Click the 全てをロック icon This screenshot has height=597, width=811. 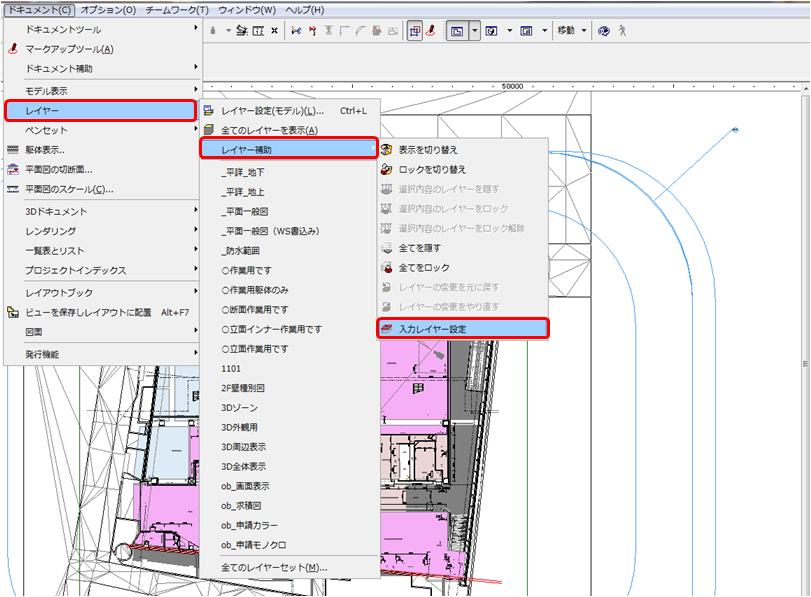pyautogui.click(x=387, y=268)
